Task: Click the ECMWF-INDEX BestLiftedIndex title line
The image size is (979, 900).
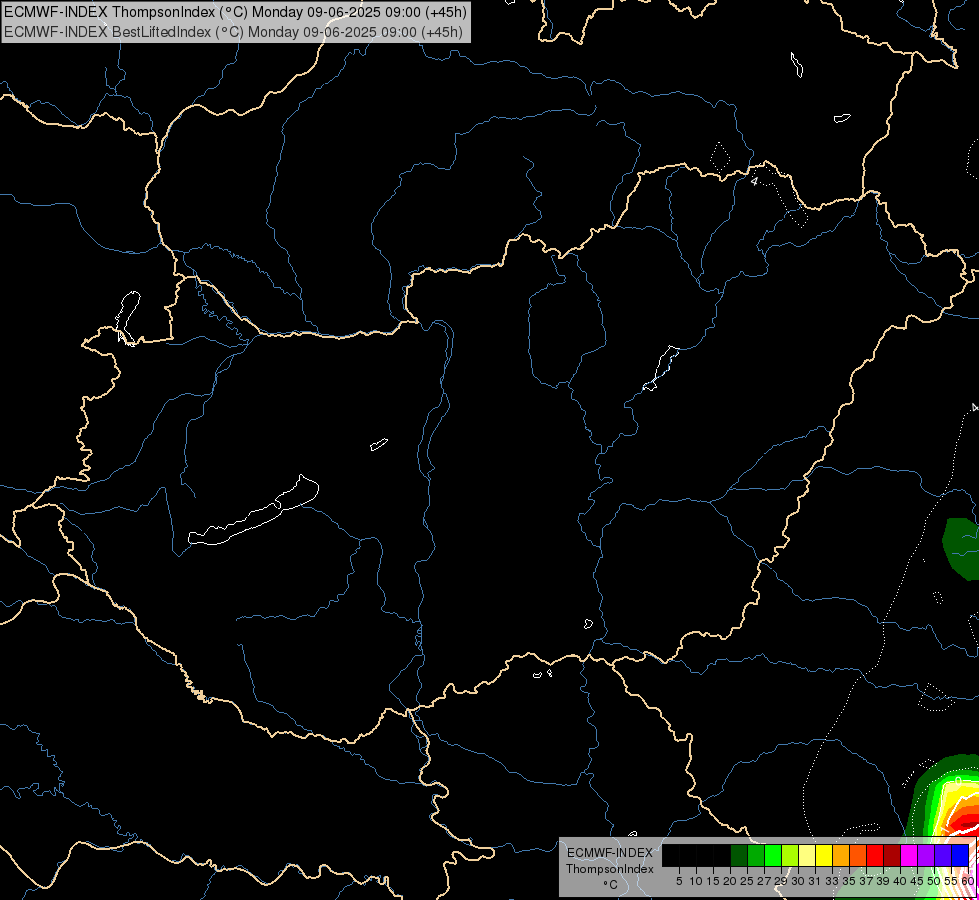Action: click(234, 31)
